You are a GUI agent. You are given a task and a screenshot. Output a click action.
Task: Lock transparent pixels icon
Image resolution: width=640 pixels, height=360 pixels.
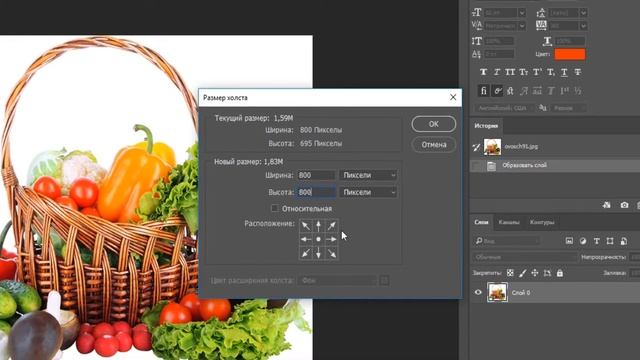click(x=510, y=273)
